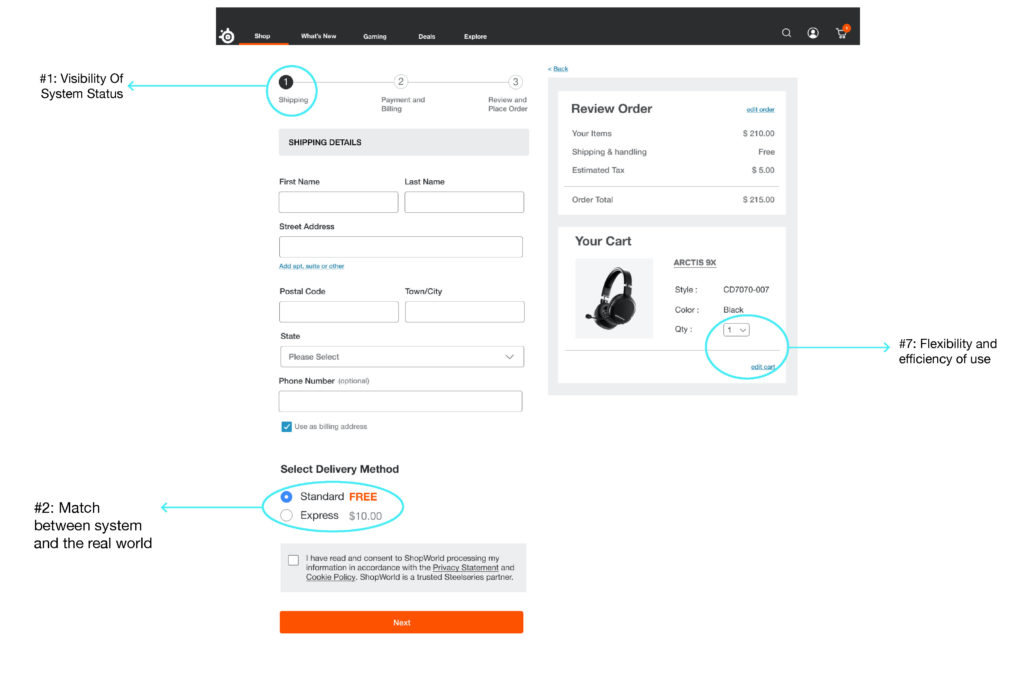Screen dimensions: 1024x677
Task: Select the Express $10.00 delivery option
Action: pyautogui.click(x=287, y=515)
